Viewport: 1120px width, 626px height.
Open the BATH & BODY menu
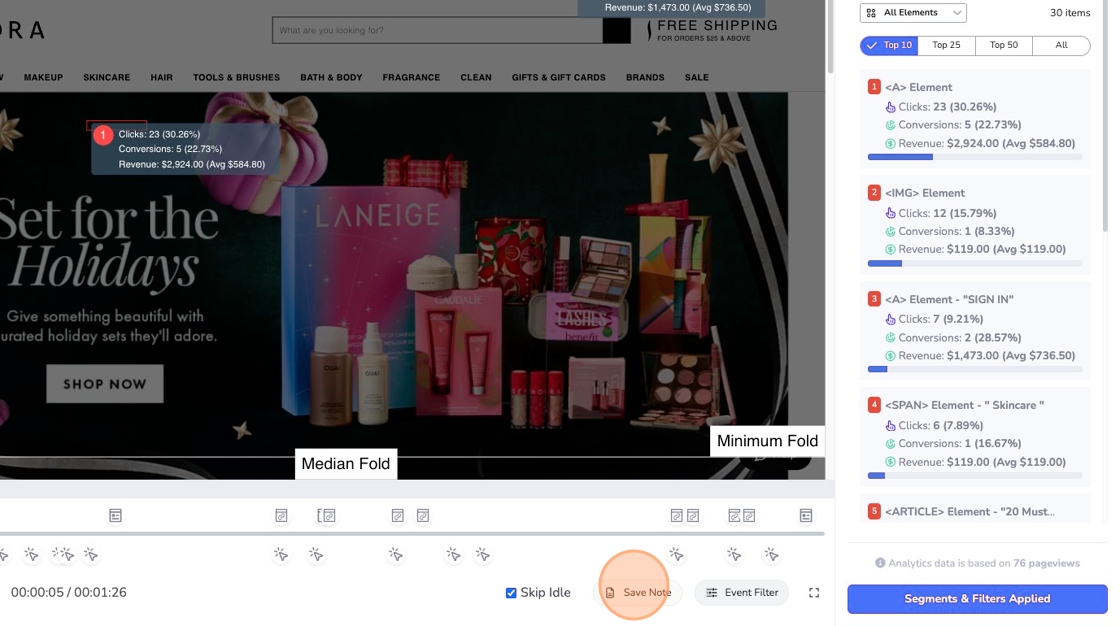(331, 77)
